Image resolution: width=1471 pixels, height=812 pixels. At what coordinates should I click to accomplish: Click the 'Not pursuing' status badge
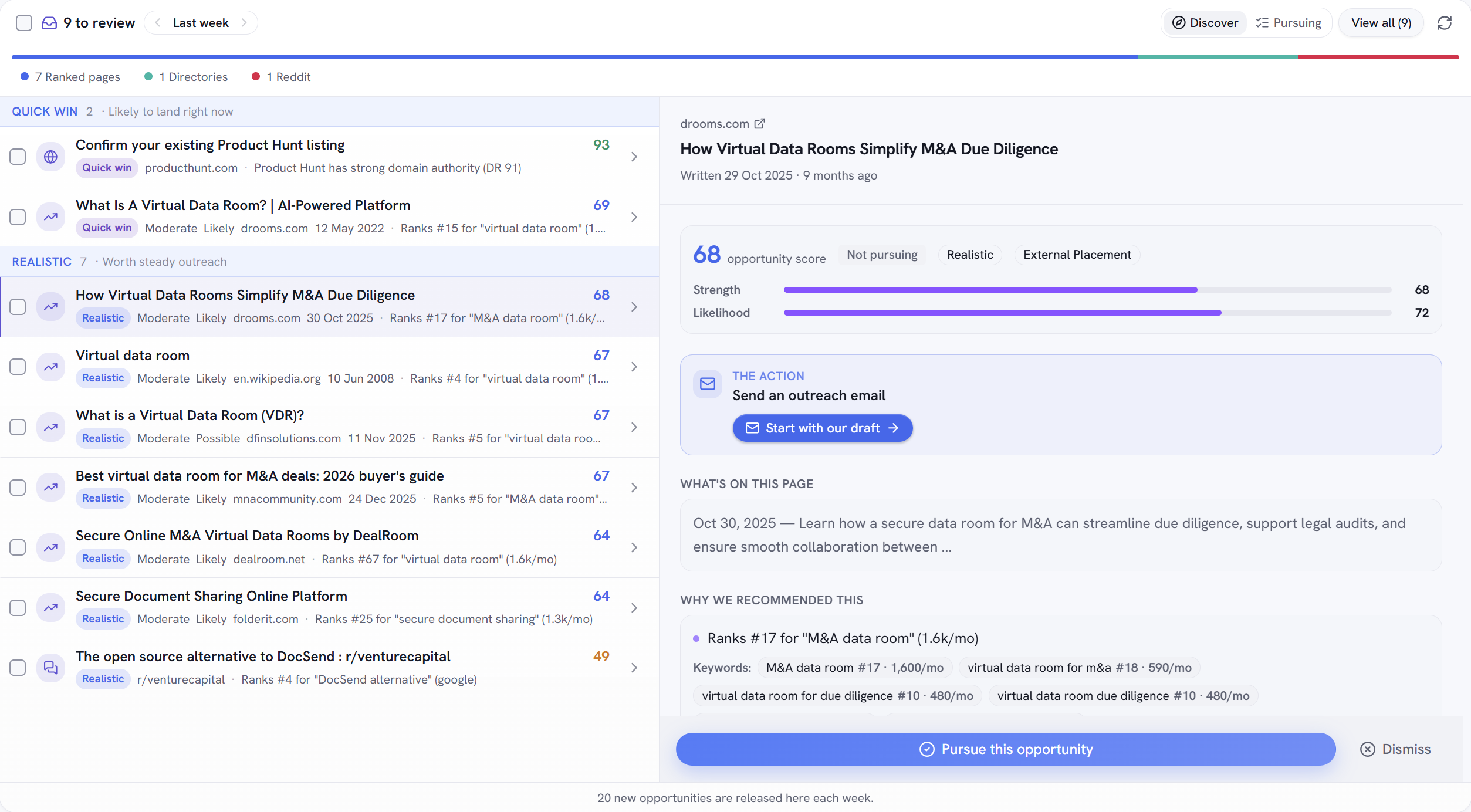pyautogui.click(x=882, y=255)
